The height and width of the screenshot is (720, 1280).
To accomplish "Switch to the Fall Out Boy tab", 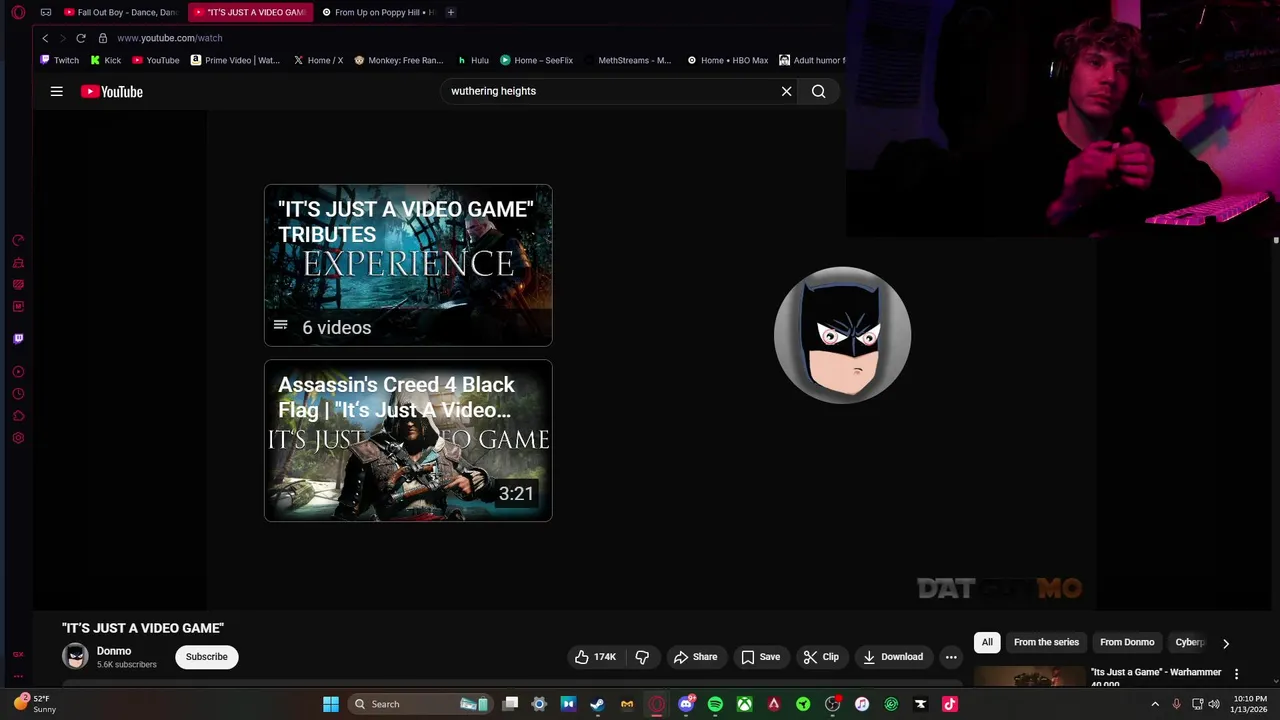I will (120, 12).
